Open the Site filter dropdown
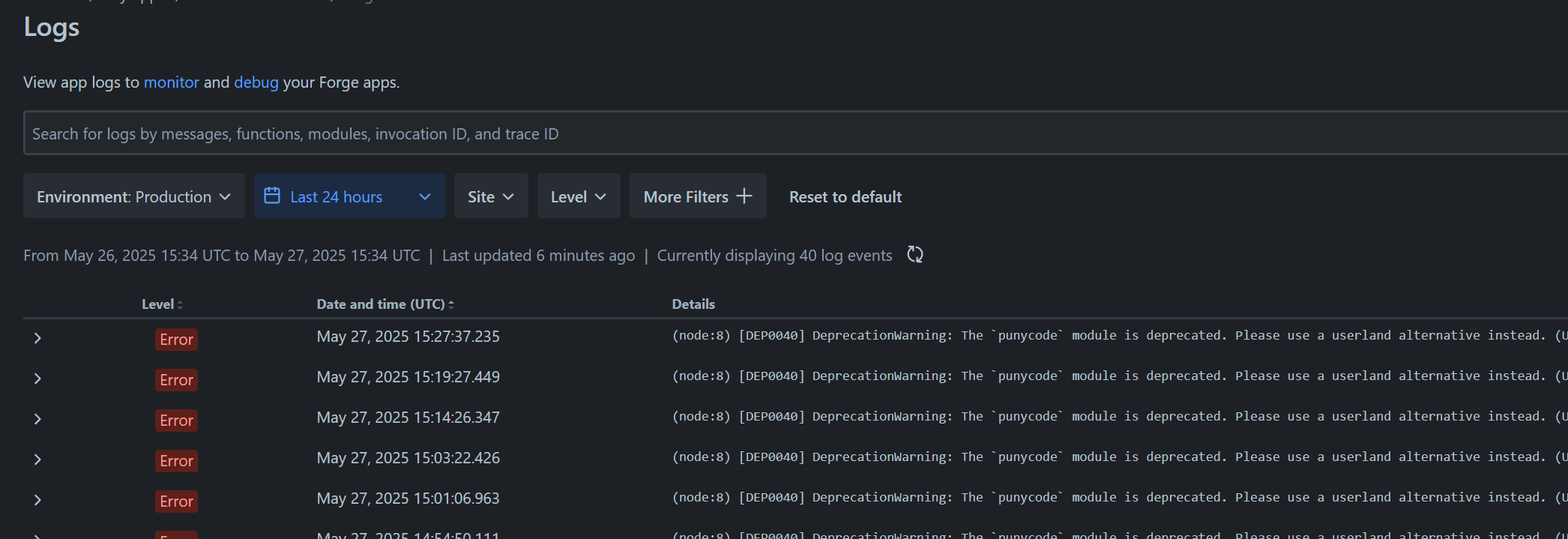This screenshot has height=539, width=1568. (x=491, y=196)
